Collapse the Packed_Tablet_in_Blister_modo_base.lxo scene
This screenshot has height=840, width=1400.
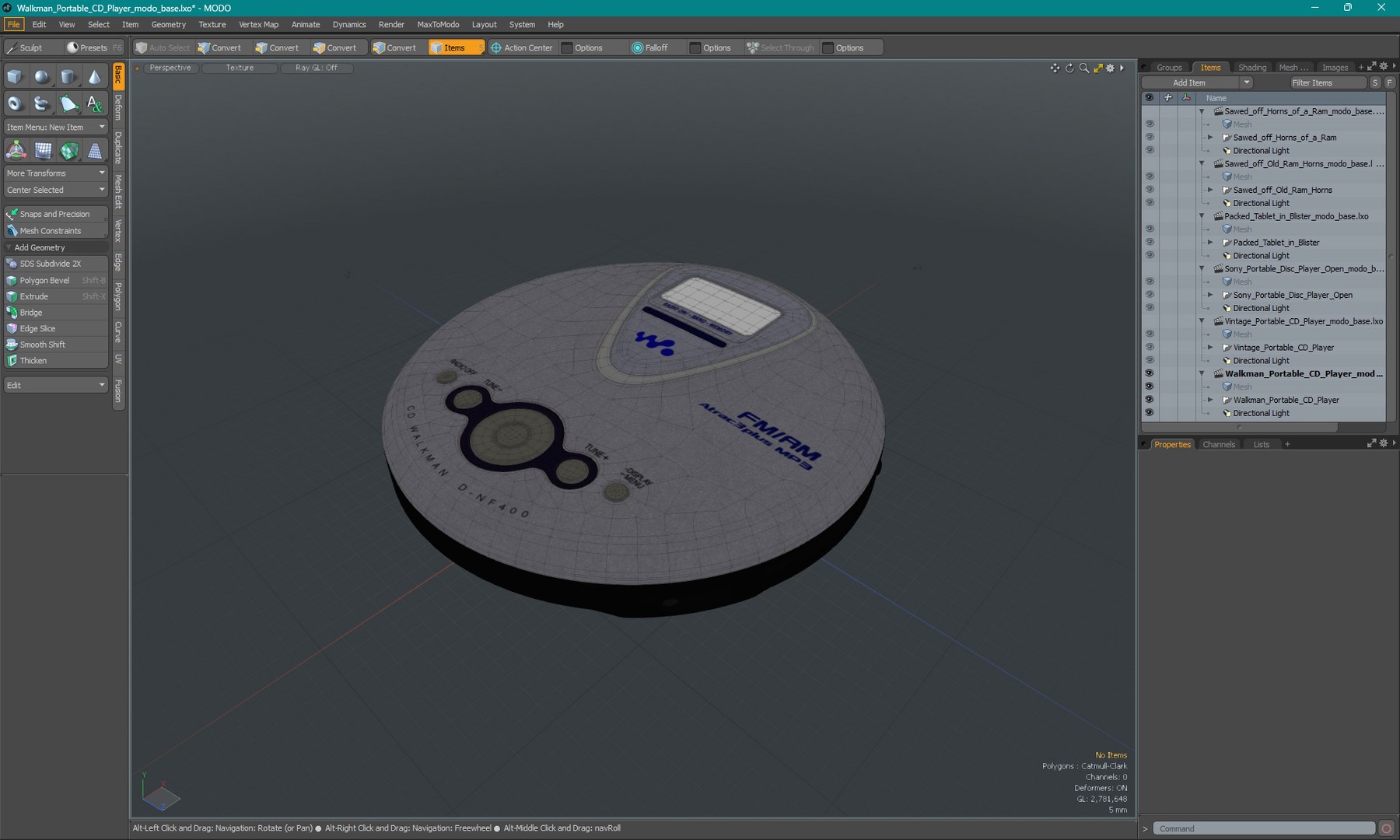click(1202, 216)
